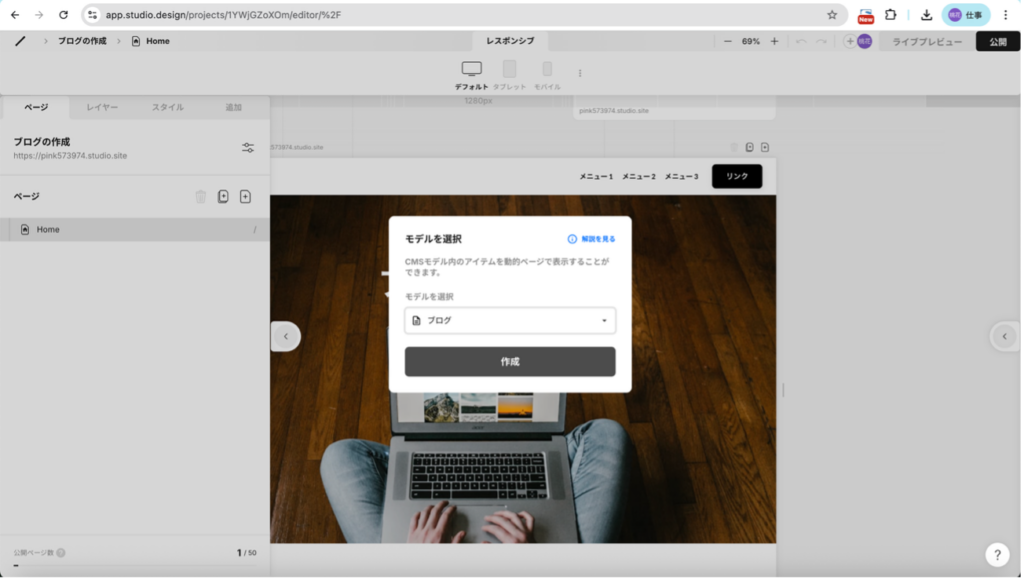Open the help question mark button
This screenshot has height=580, width=1024.
996,555
